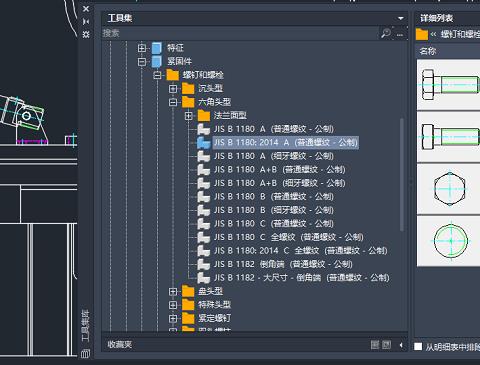This screenshot has width=480, height=365.
Task: Click bolt icon of JIS B 1182 大尺寸 倒角端
Action: point(203,278)
